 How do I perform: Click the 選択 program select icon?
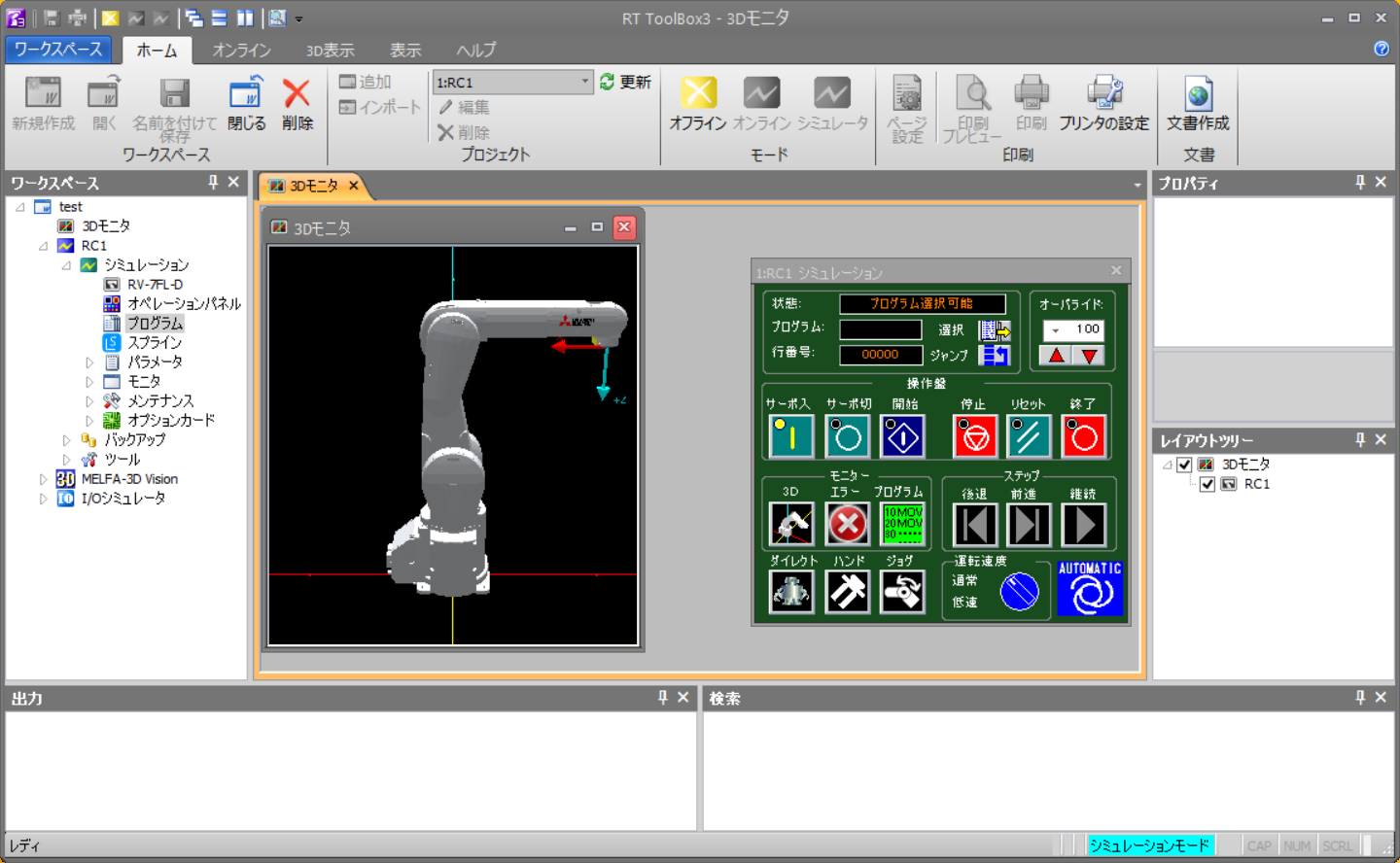[995, 330]
